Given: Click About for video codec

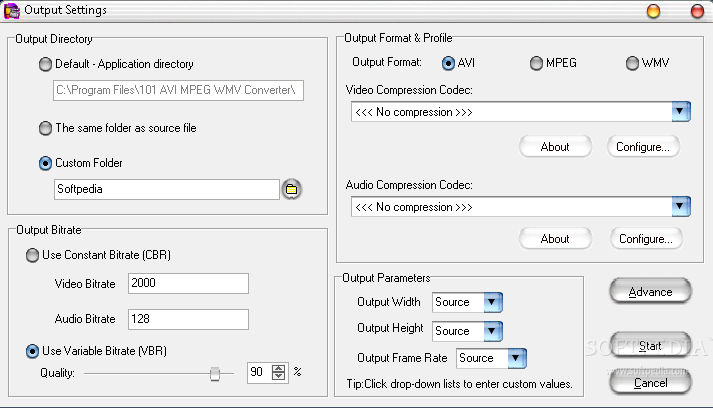Looking at the screenshot, I should (555, 147).
